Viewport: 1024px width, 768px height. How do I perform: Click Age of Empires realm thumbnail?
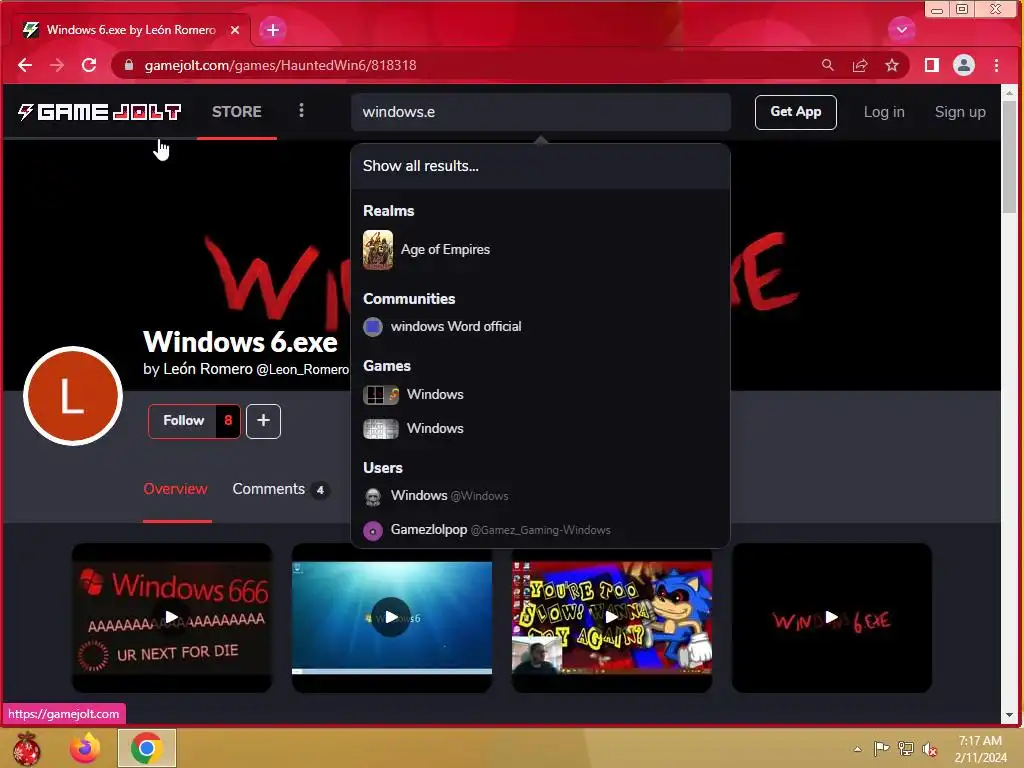(x=378, y=249)
